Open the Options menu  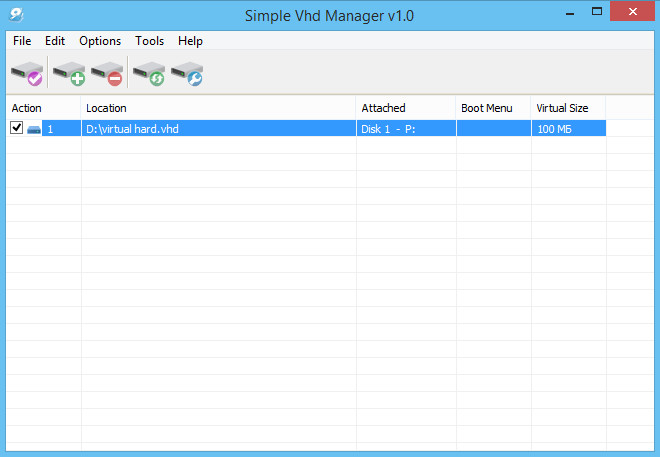tap(100, 41)
